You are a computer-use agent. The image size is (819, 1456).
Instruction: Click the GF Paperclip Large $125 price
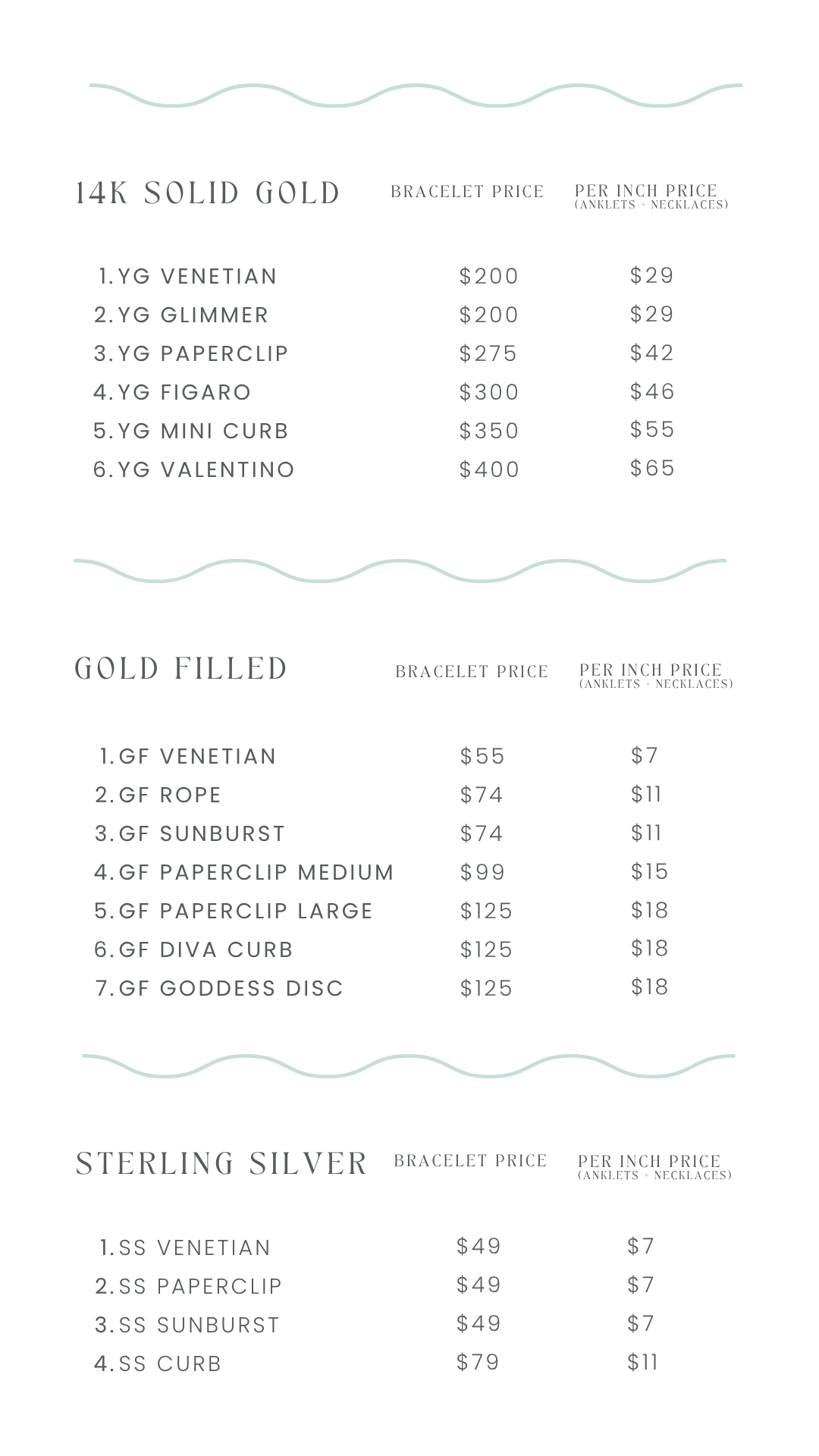point(486,911)
